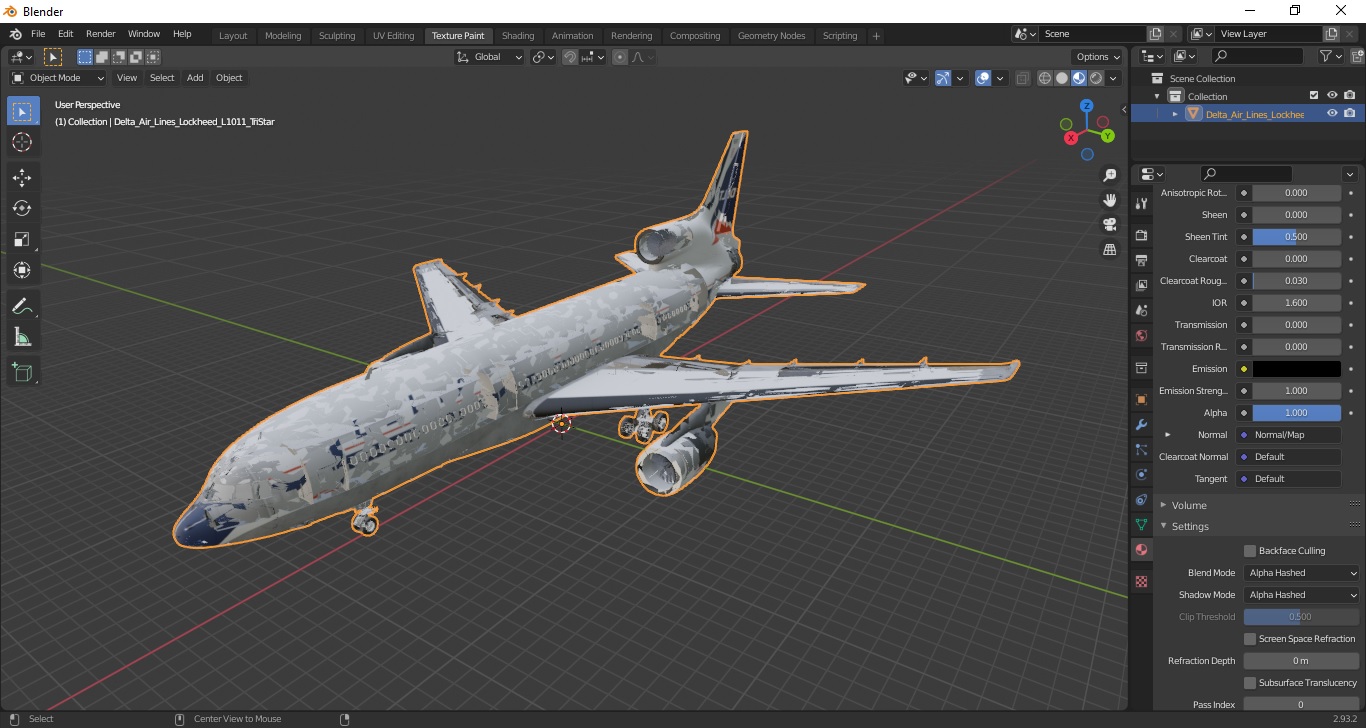Viewport: 1366px width, 728px height.
Task: Click the Tangent Default field
Action: tap(1290, 479)
